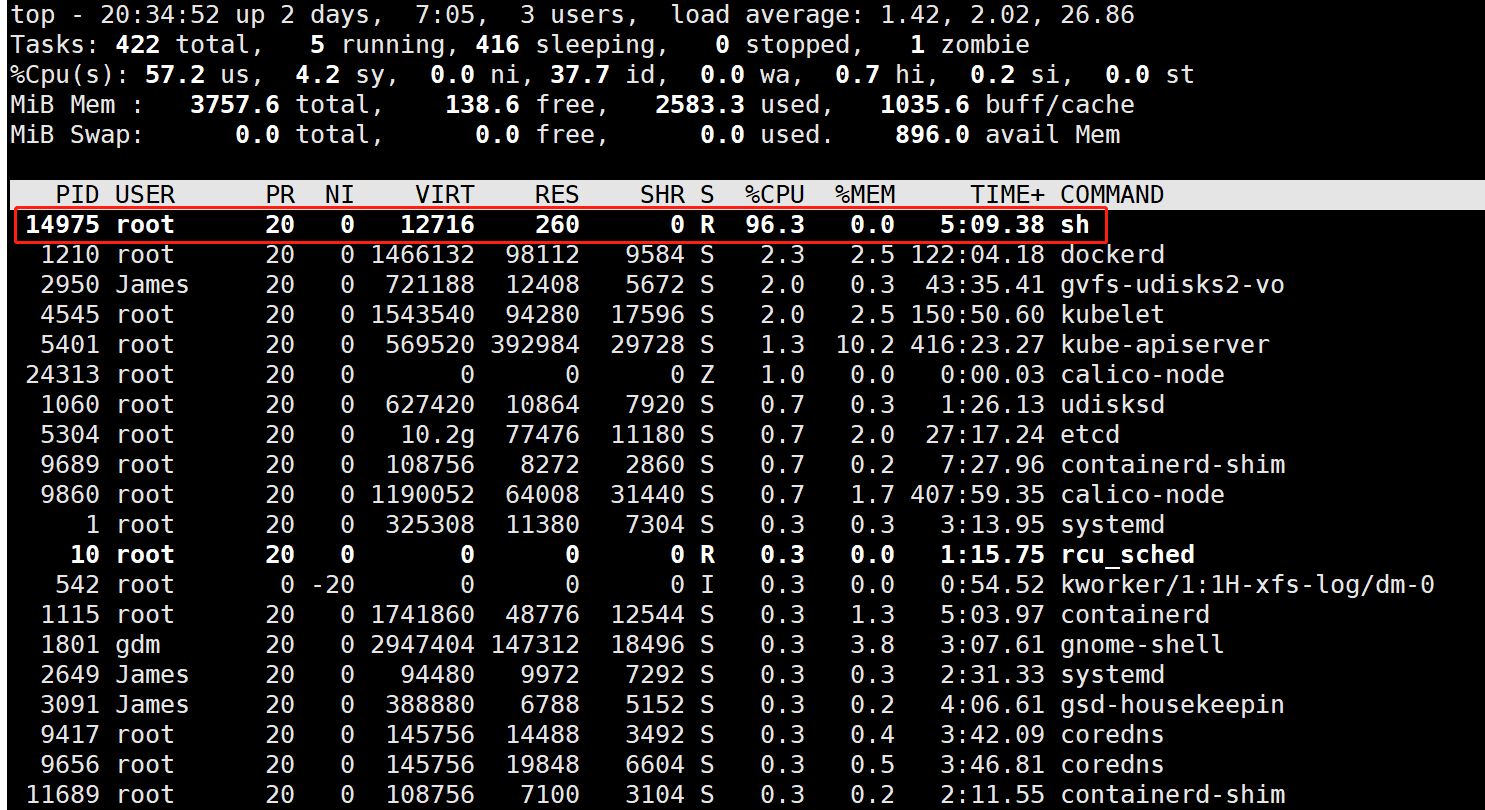Click the 422 total tasks value
The width and height of the screenshot is (1485, 810).
pyautogui.click(x=138, y=45)
